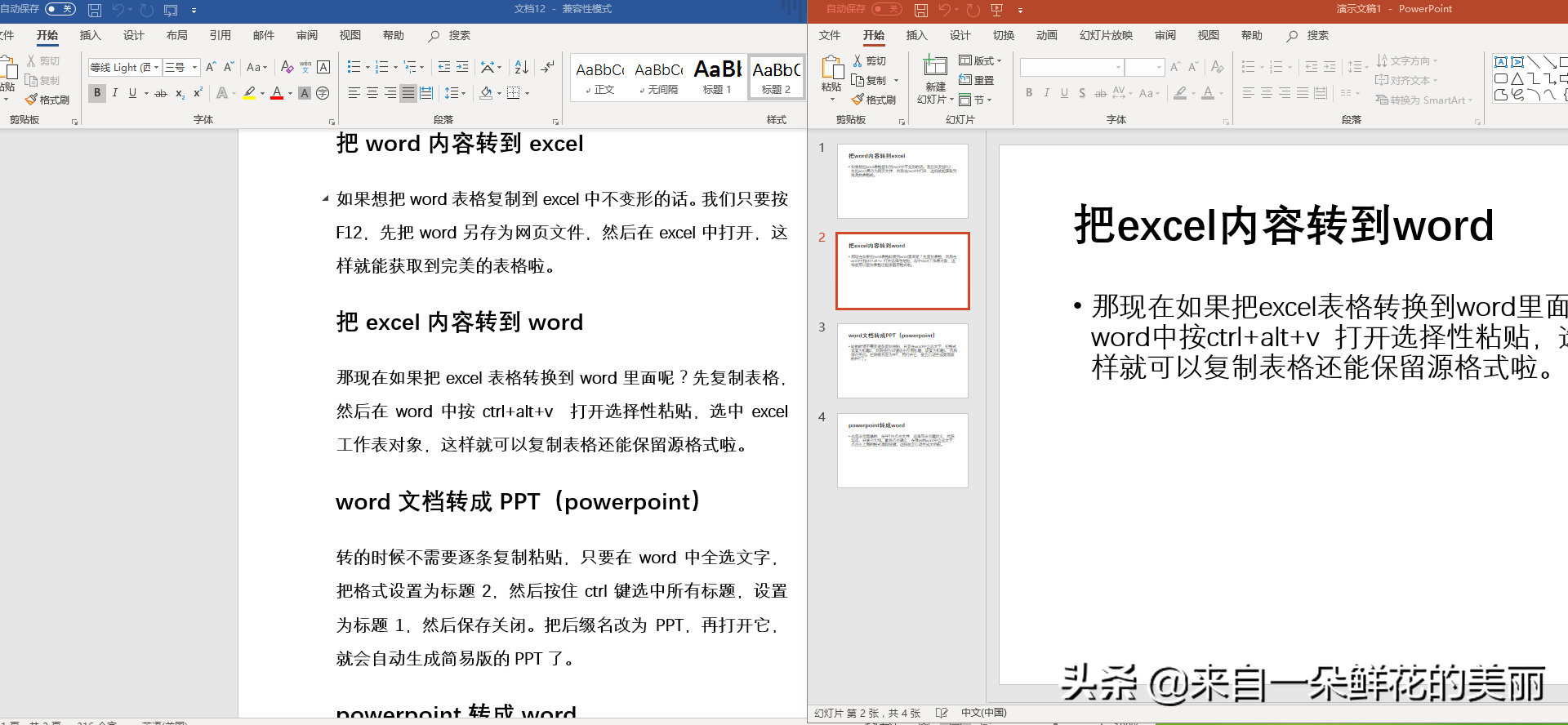Open PowerPoint's Layout (版式) dropdown
Viewport: 1568px width, 725px height.
point(980,60)
